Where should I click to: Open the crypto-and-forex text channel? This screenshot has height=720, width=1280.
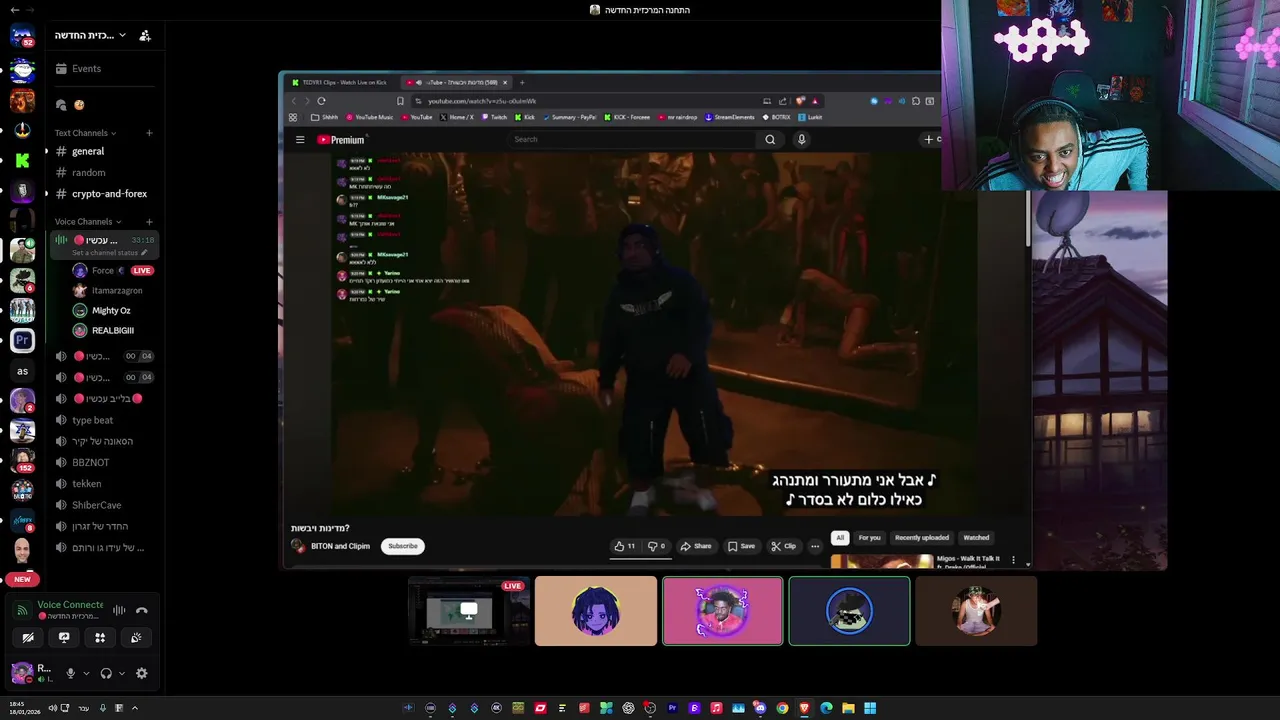tap(104, 194)
